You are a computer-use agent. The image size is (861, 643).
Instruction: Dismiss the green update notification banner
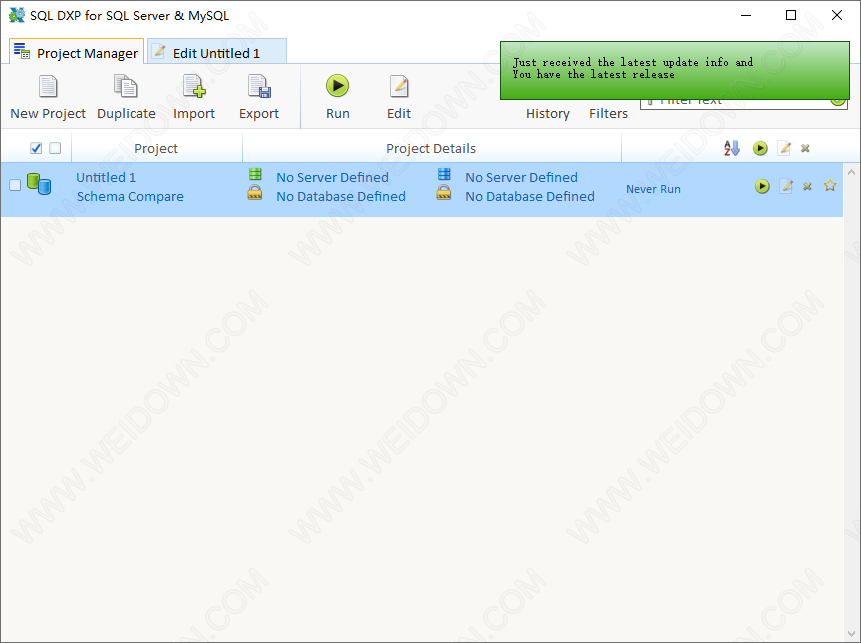tap(674, 70)
